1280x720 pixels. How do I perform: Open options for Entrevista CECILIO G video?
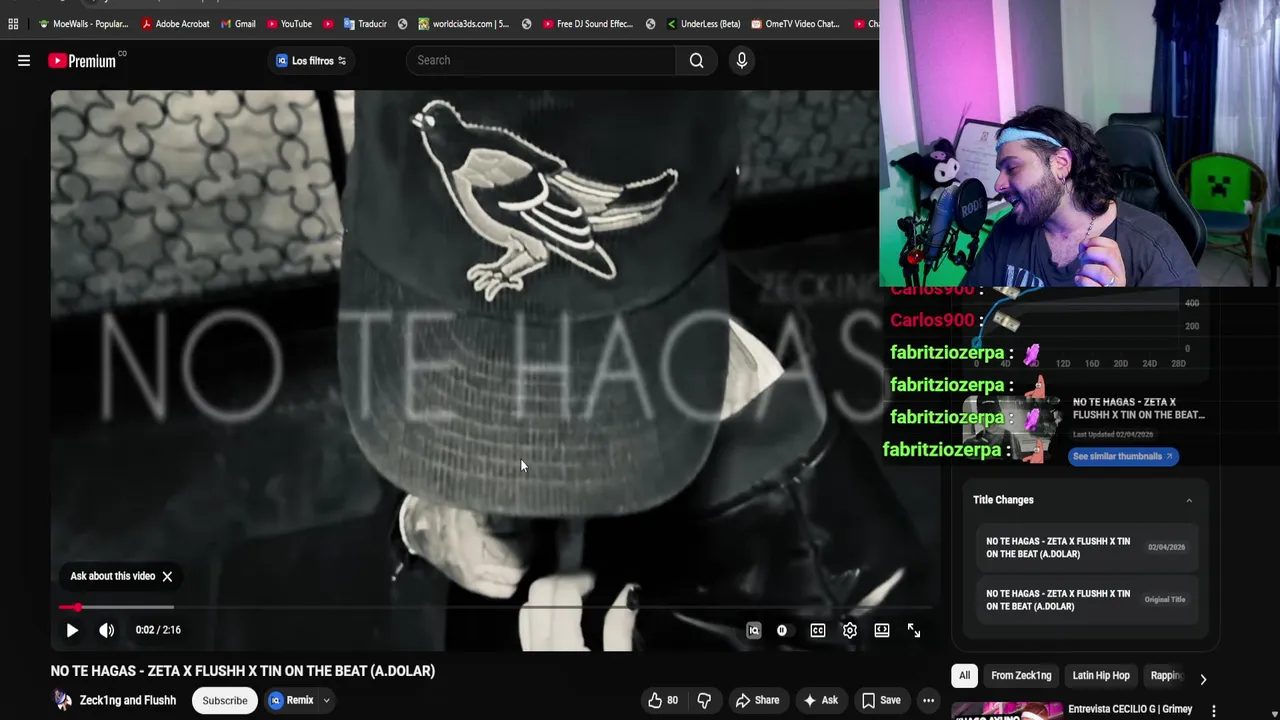click(1213, 711)
